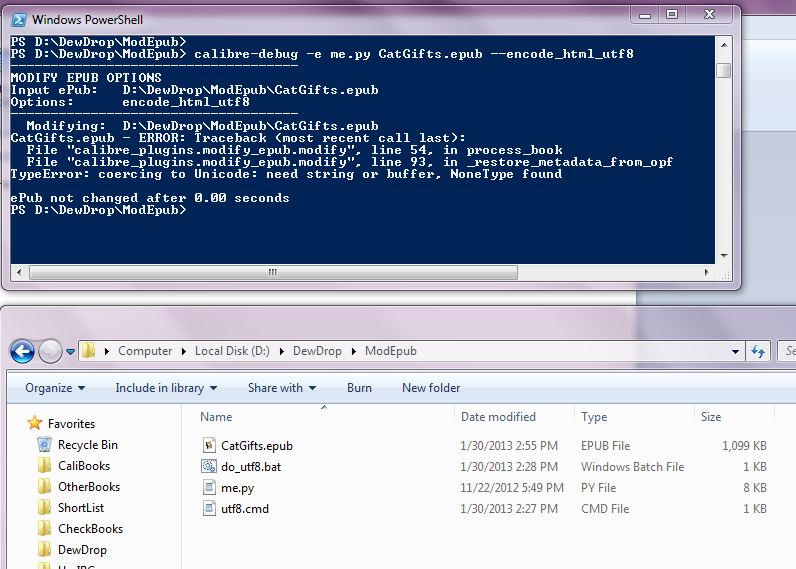This screenshot has width=796, height=569.
Task: Open address bar history dropdown
Action: [x=735, y=351]
